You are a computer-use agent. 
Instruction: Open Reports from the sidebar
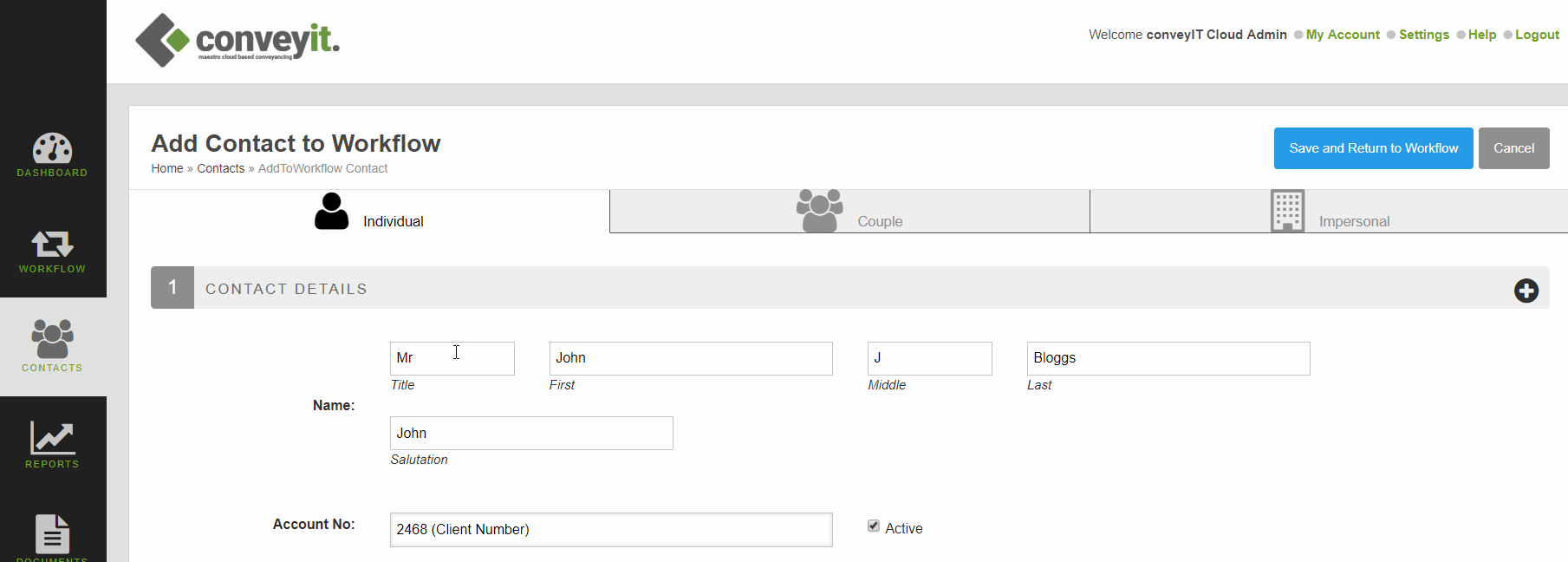(x=52, y=445)
